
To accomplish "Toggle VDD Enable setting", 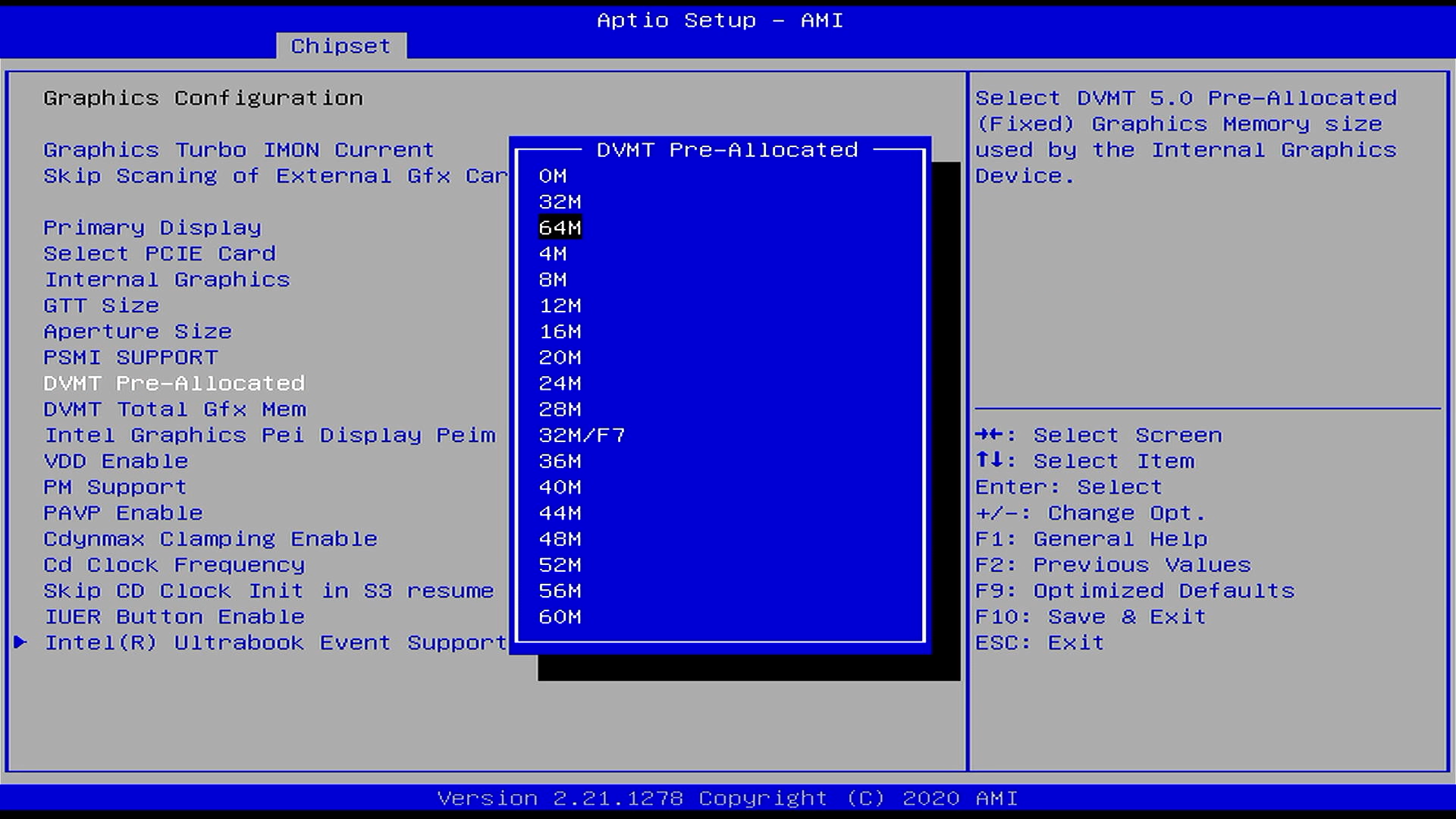I will click(115, 461).
